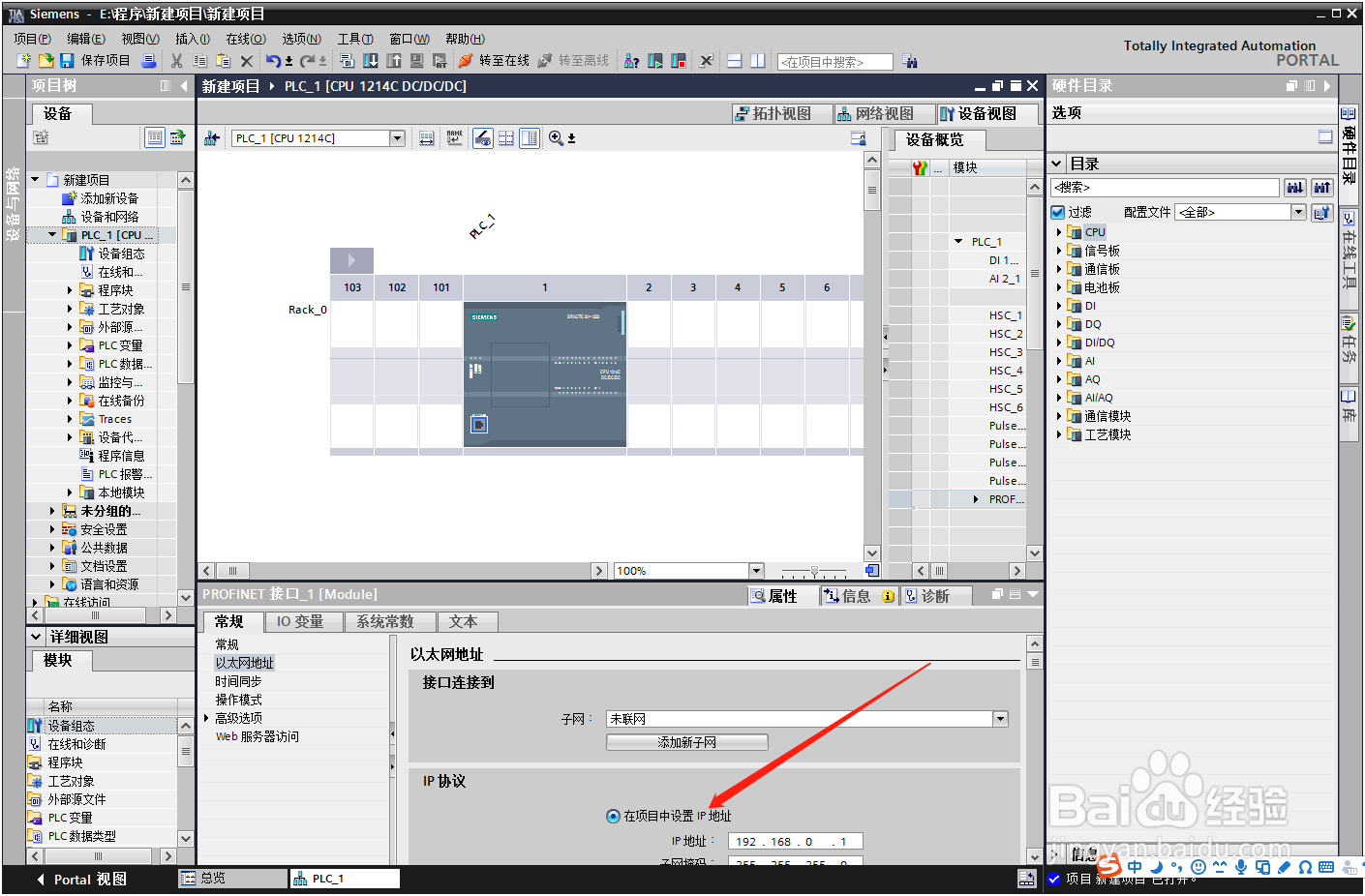This screenshot has width=1365, height=896.
Task: Select 以太网地址 in the properties list
Action: click(244, 663)
